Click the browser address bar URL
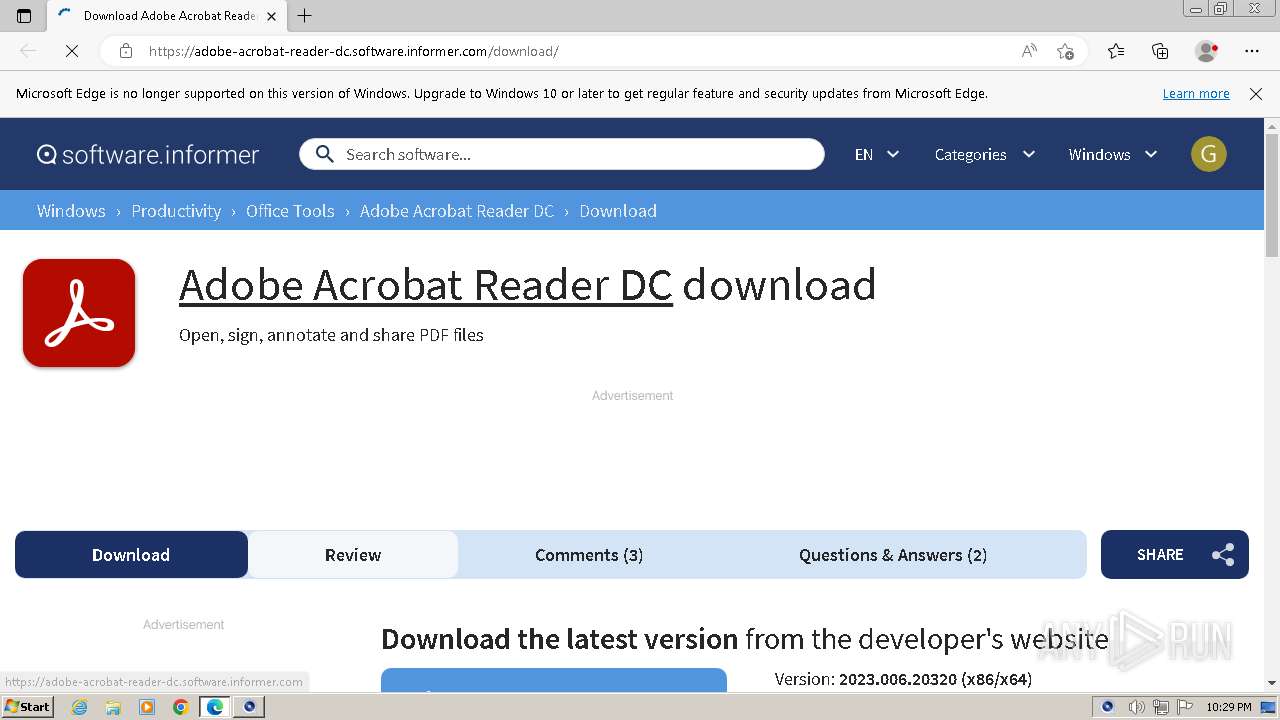The width and height of the screenshot is (1280, 720). (354, 51)
